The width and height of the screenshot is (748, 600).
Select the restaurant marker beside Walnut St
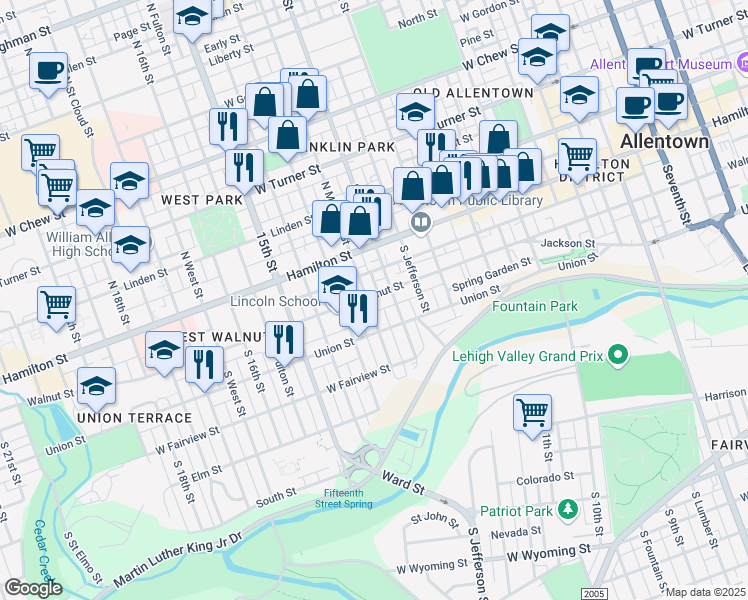358,310
